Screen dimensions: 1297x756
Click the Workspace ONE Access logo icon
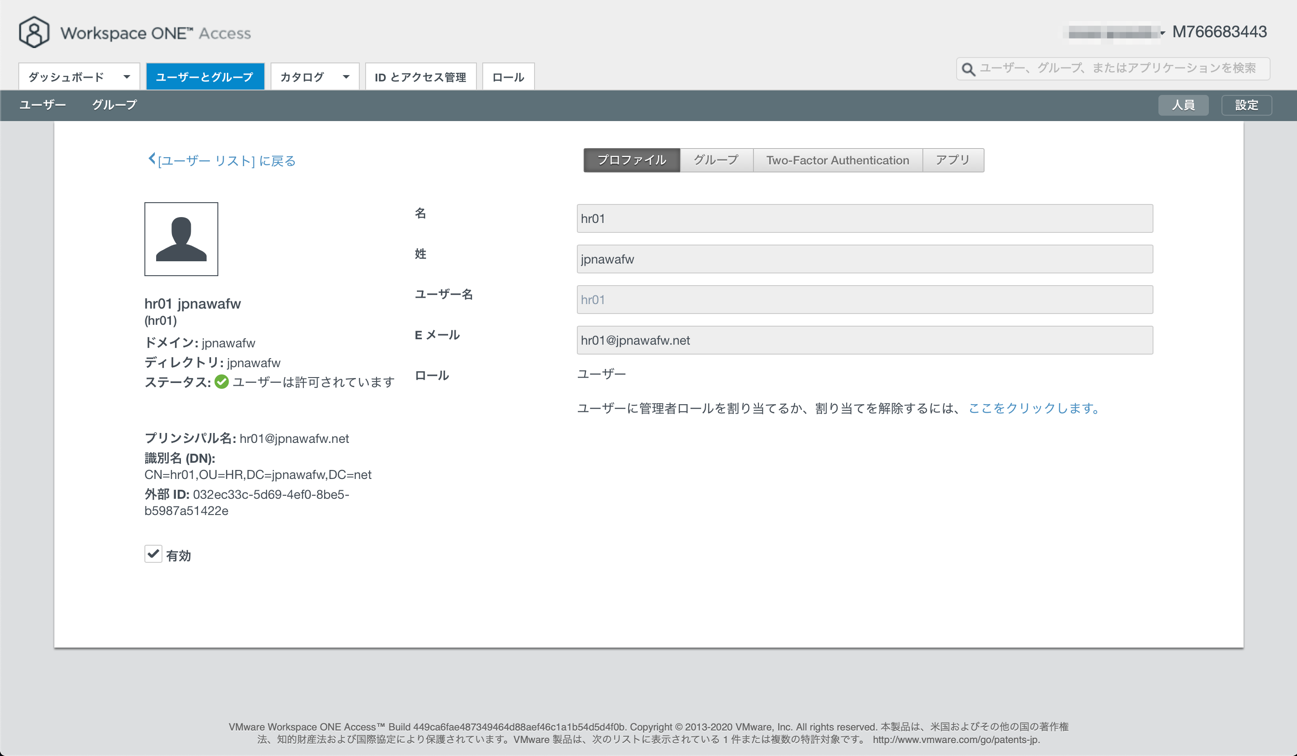[x=34, y=32]
